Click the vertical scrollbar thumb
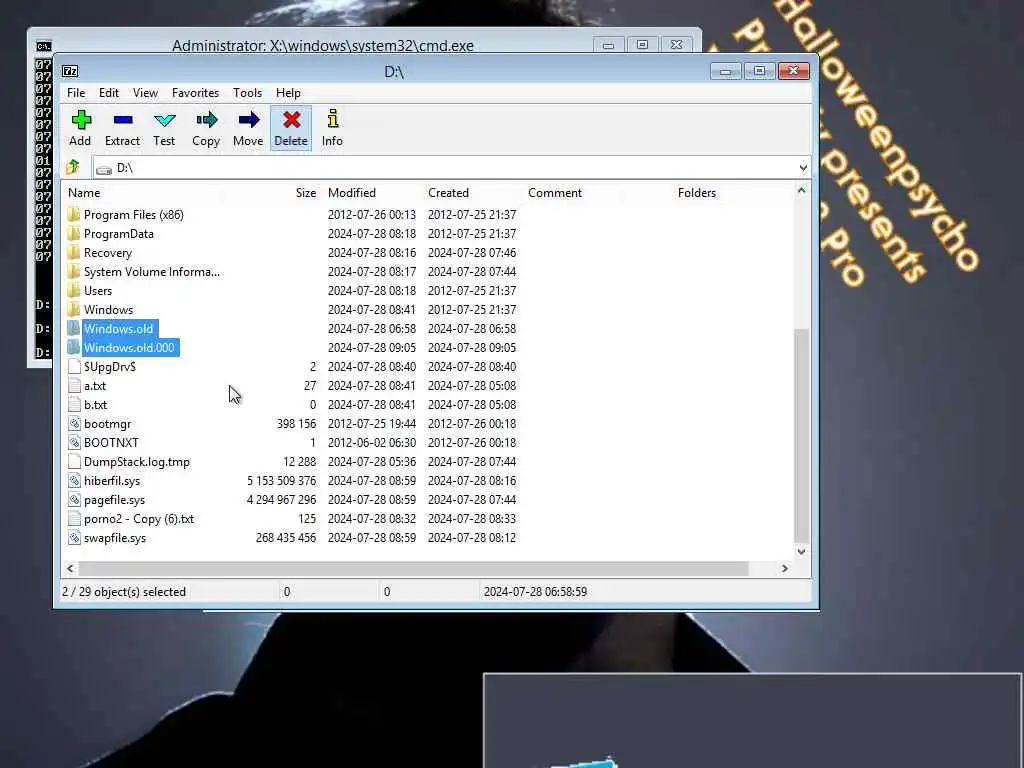 801,434
